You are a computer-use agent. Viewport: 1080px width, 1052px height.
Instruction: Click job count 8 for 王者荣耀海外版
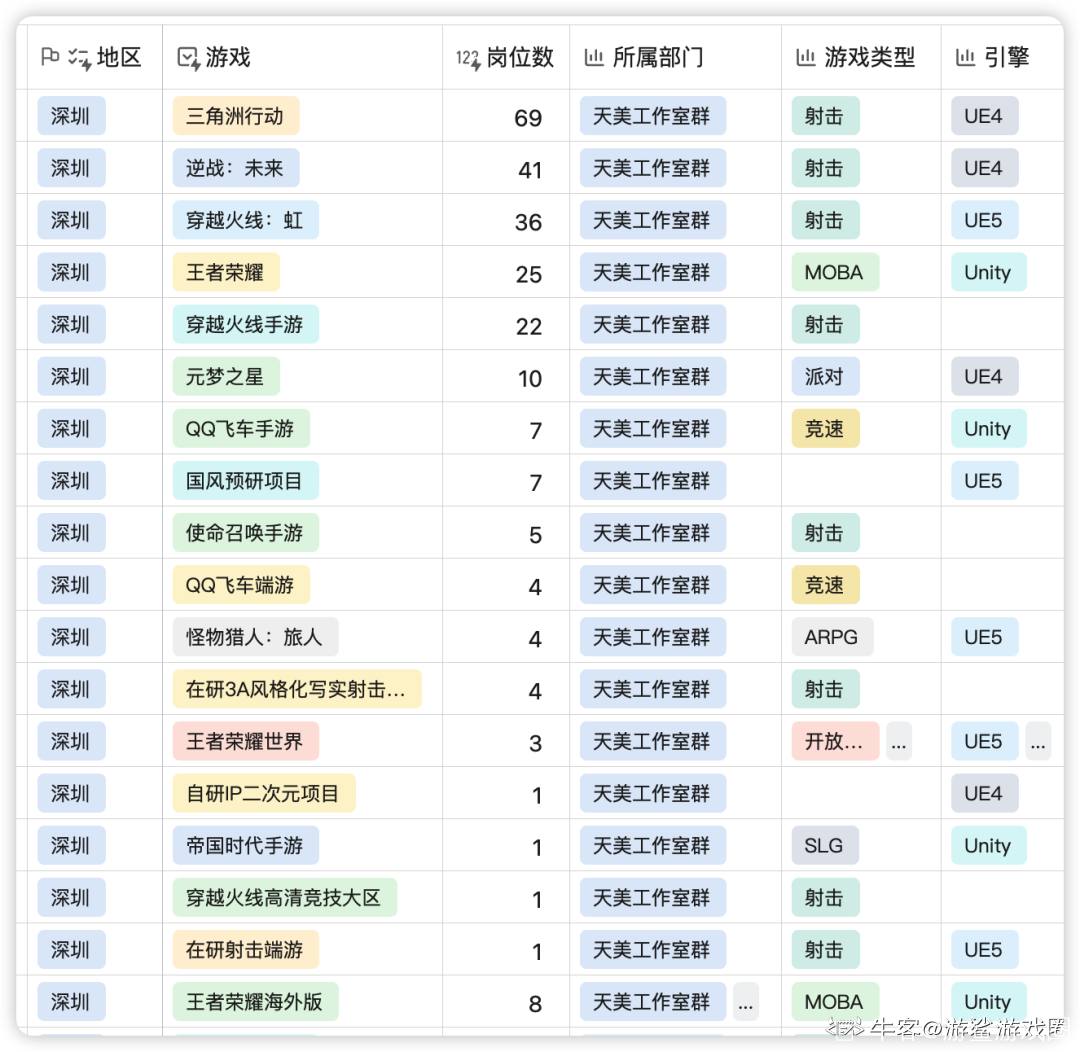tap(535, 1004)
